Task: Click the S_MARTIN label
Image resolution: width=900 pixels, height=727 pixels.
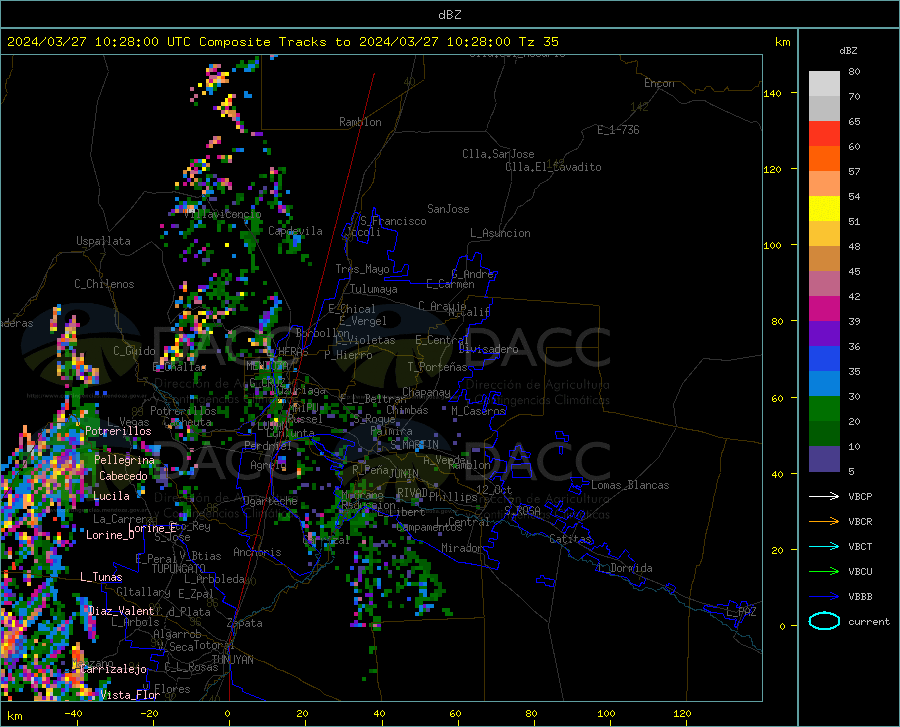Action: (x=414, y=444)
